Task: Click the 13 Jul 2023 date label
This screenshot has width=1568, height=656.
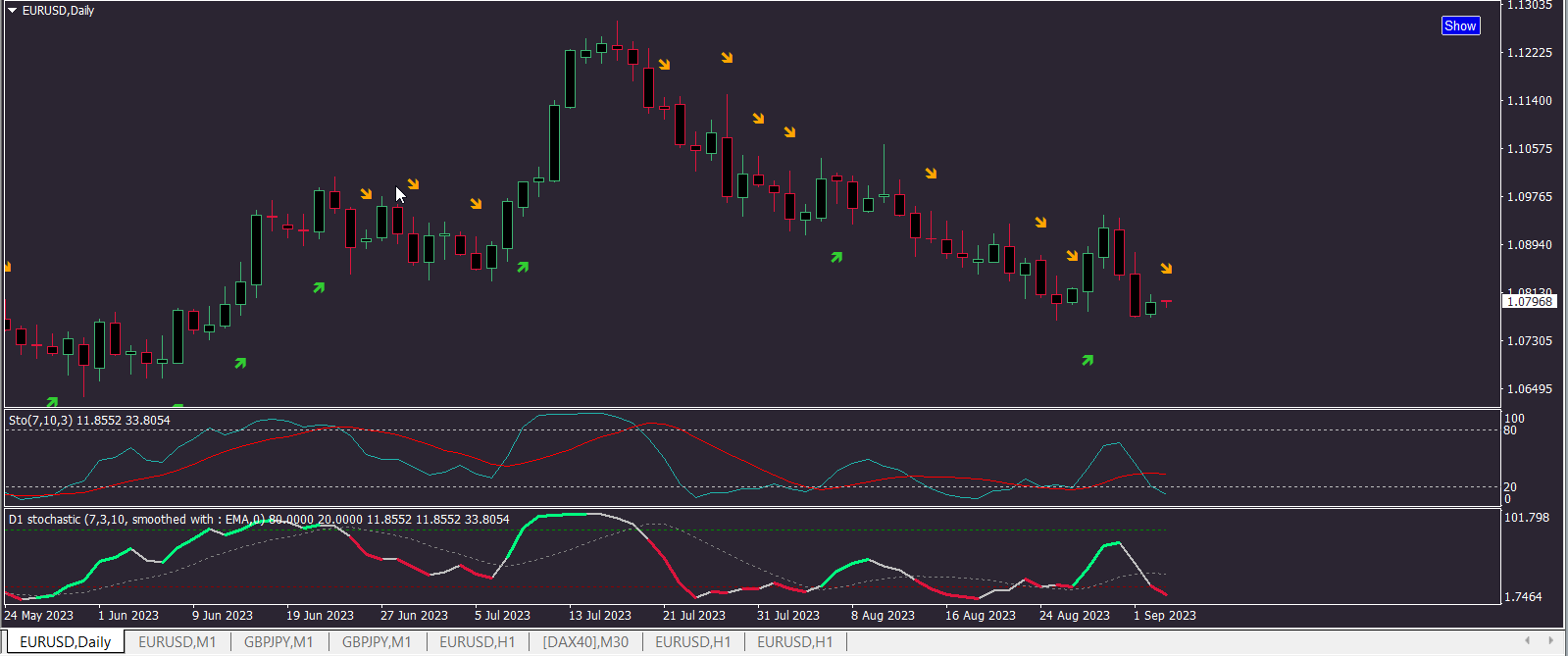Action: [x=600, y=616]
